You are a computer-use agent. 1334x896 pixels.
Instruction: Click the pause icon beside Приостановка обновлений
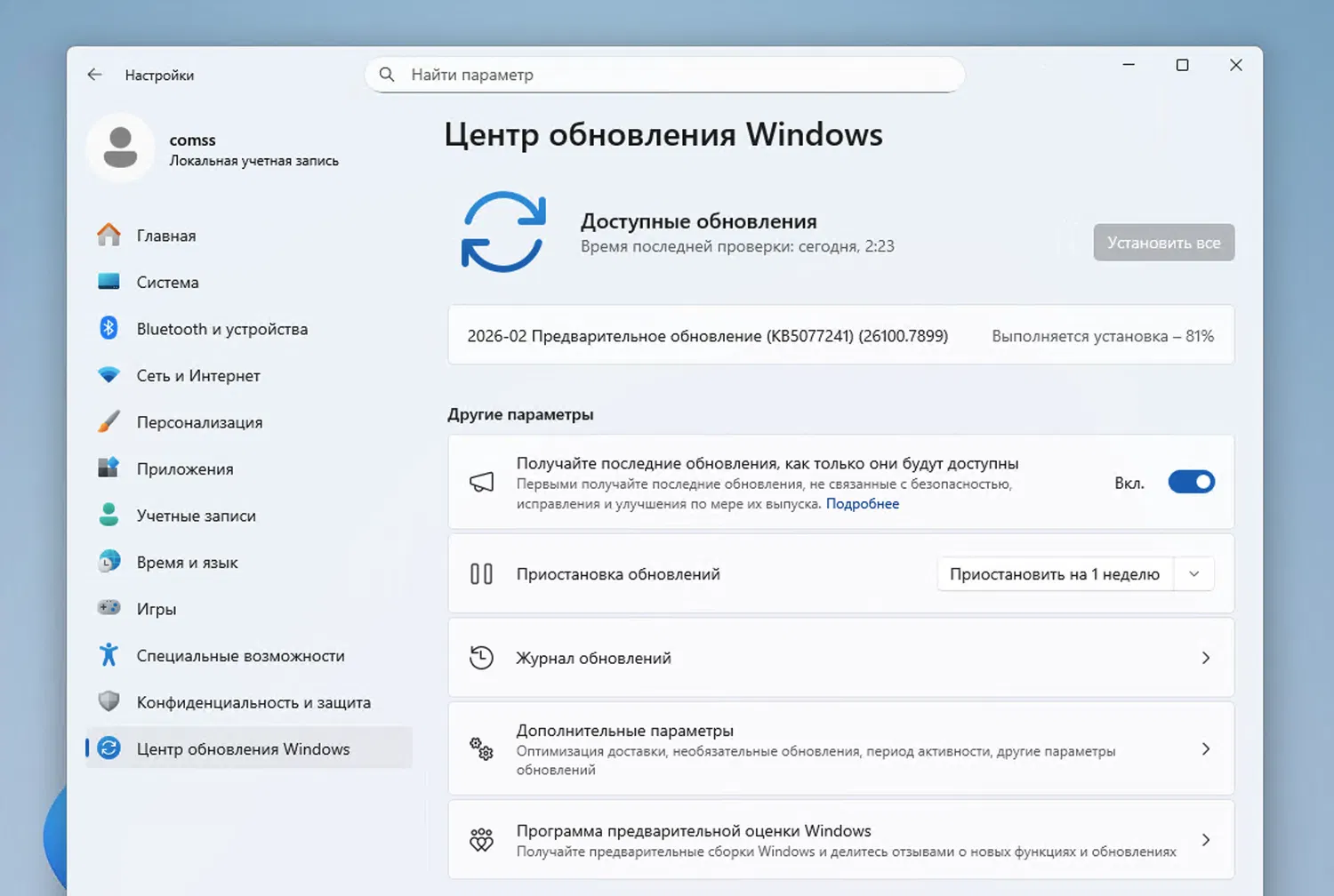tap(481, 574)
